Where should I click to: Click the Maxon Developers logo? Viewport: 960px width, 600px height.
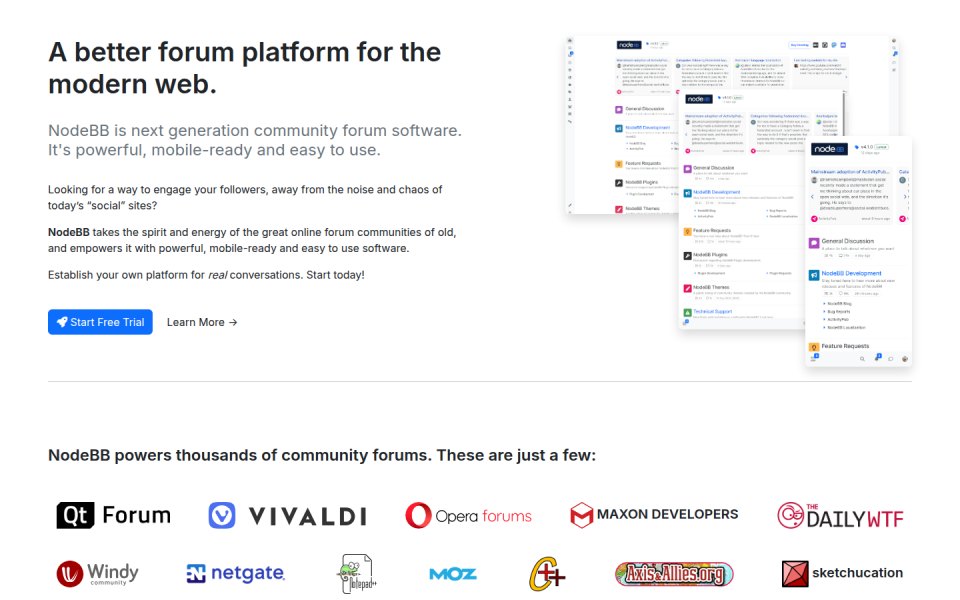point(654,515)
